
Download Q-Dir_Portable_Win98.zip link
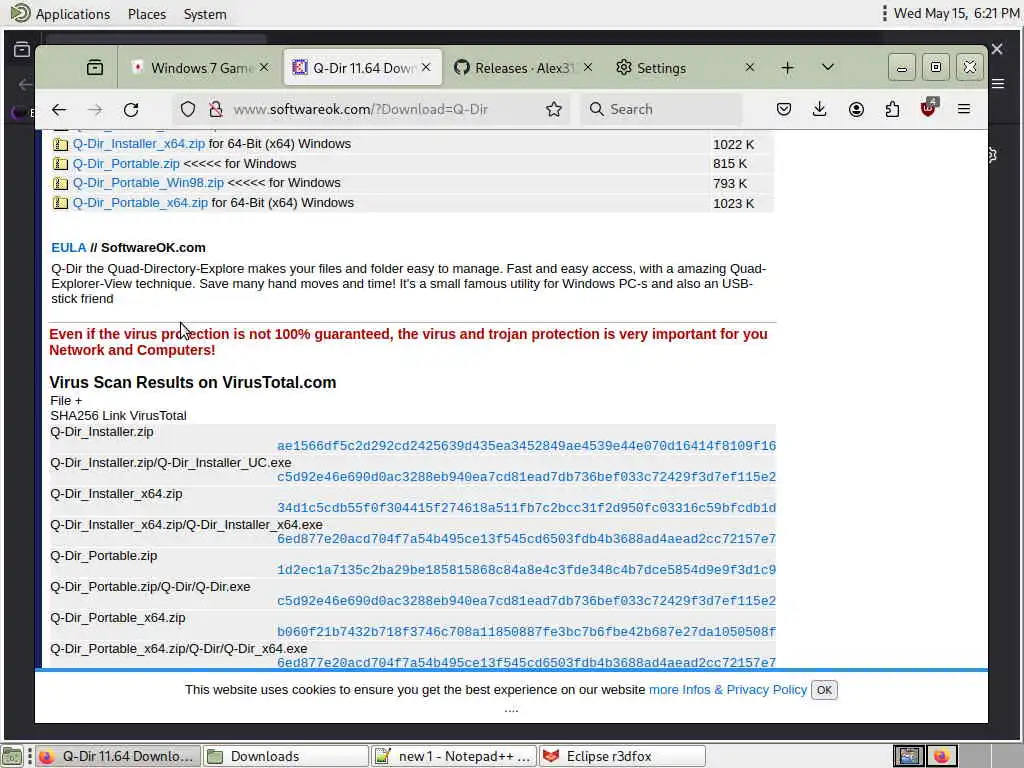coord(148,183)
